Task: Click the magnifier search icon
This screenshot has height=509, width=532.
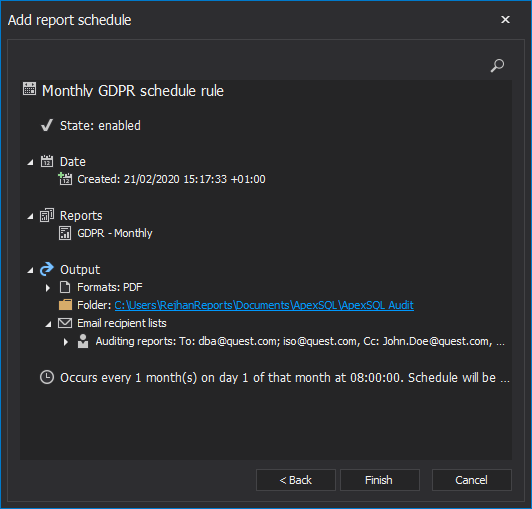Action: click(x=497, y=65)
